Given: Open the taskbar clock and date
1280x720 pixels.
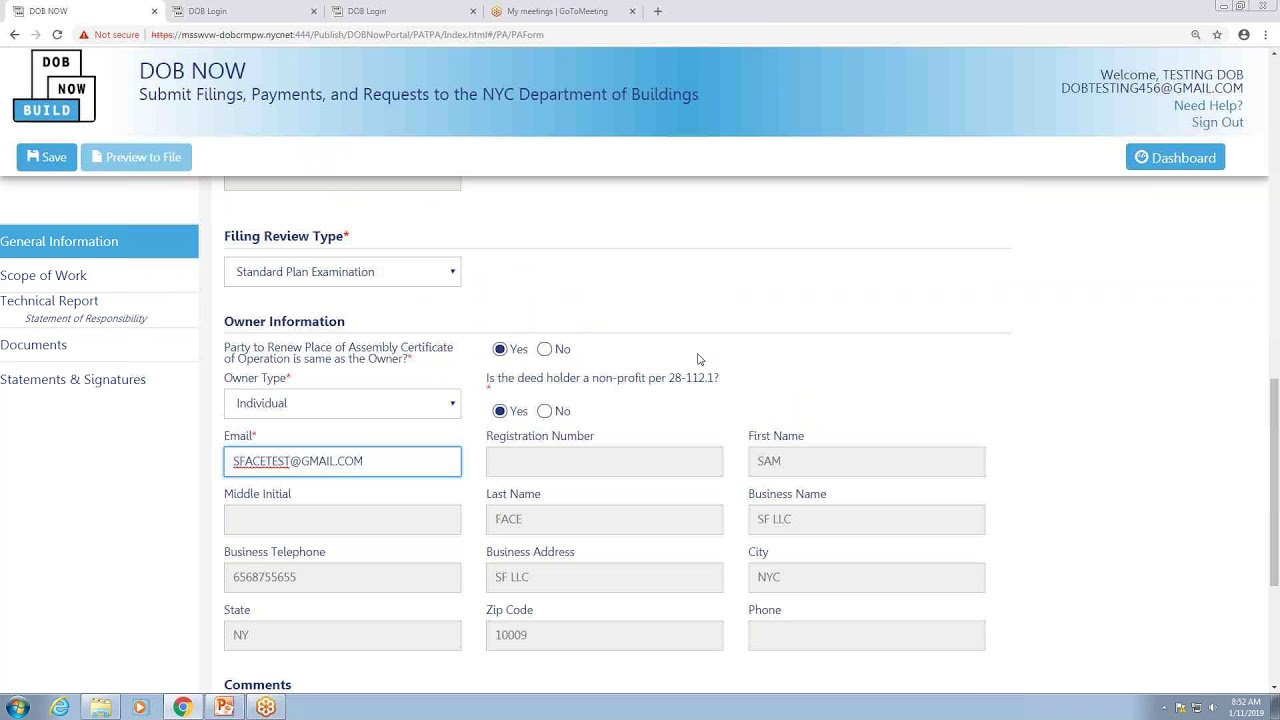Looking at the screenshot, I should pos(1246,707).
